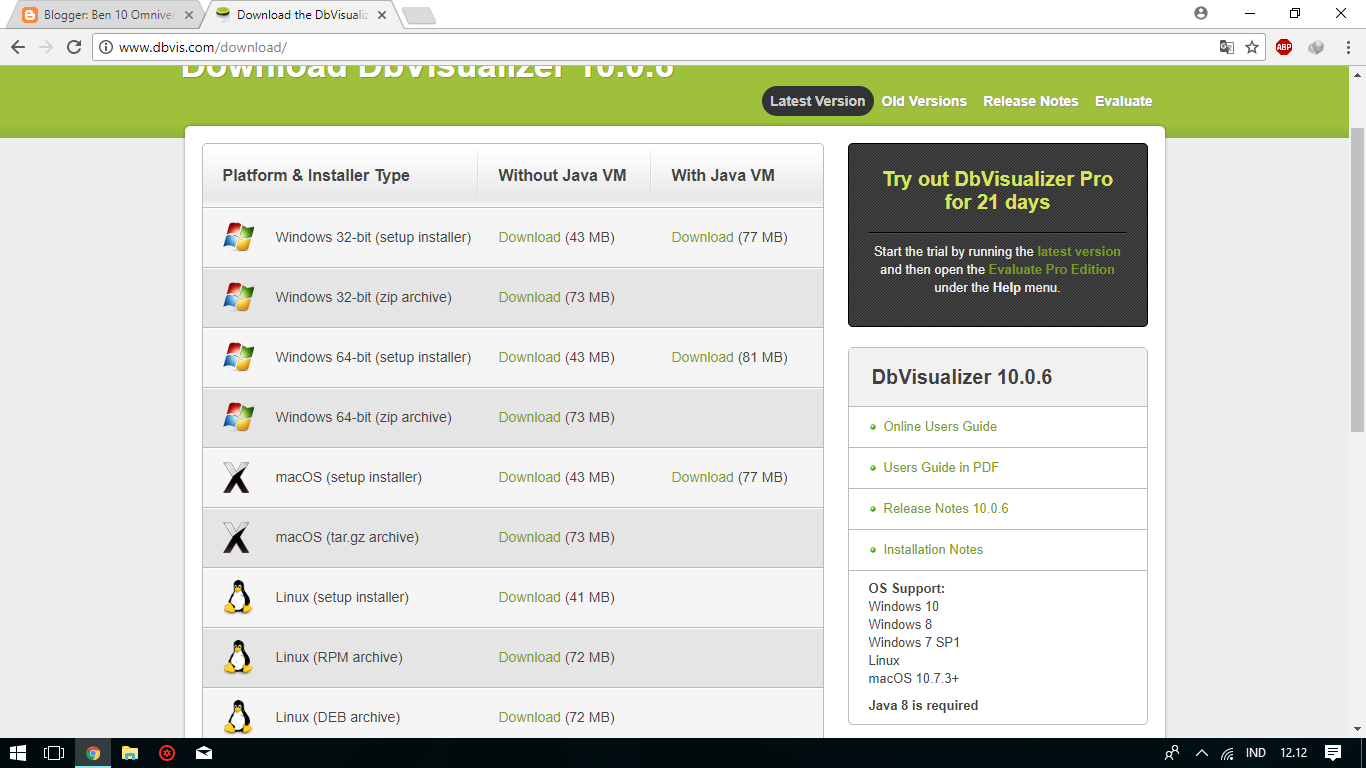Download Windows 64-bit setup installer without Java VM
Image resolution: width=1366 pixels, height=768 pixels.
pos(529,357)
